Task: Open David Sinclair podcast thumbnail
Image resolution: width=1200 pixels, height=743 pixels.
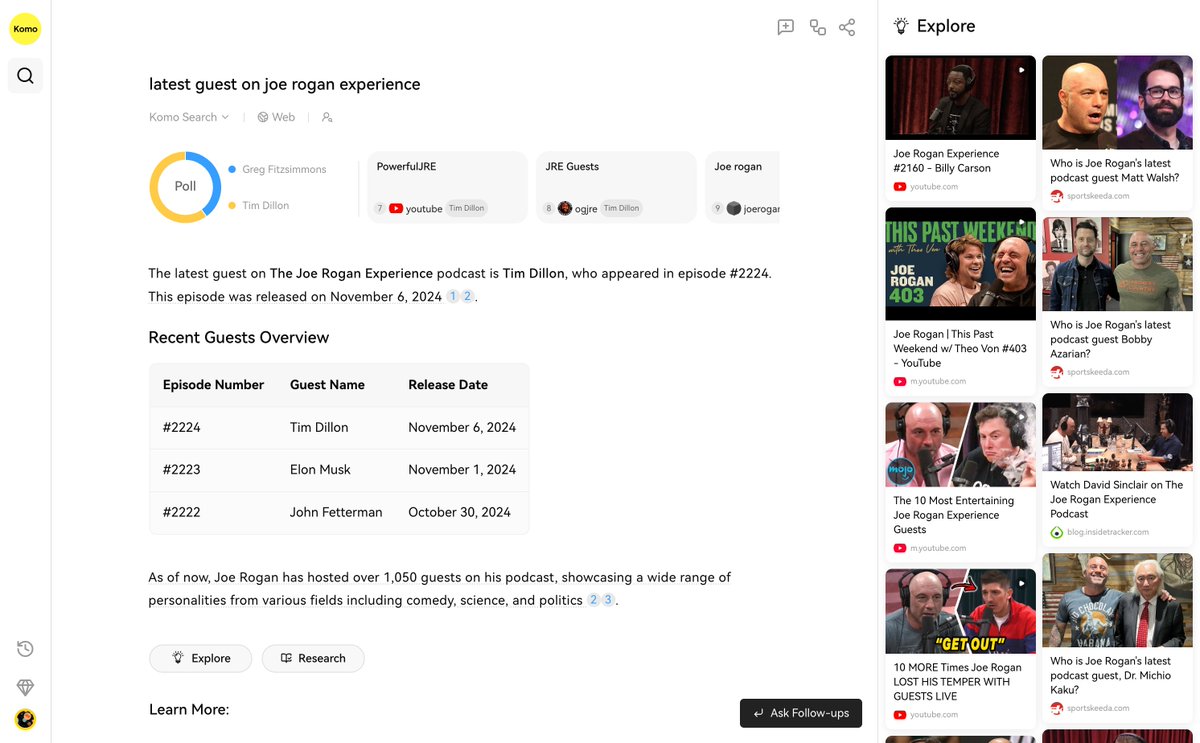Action: pos(1117,432)
